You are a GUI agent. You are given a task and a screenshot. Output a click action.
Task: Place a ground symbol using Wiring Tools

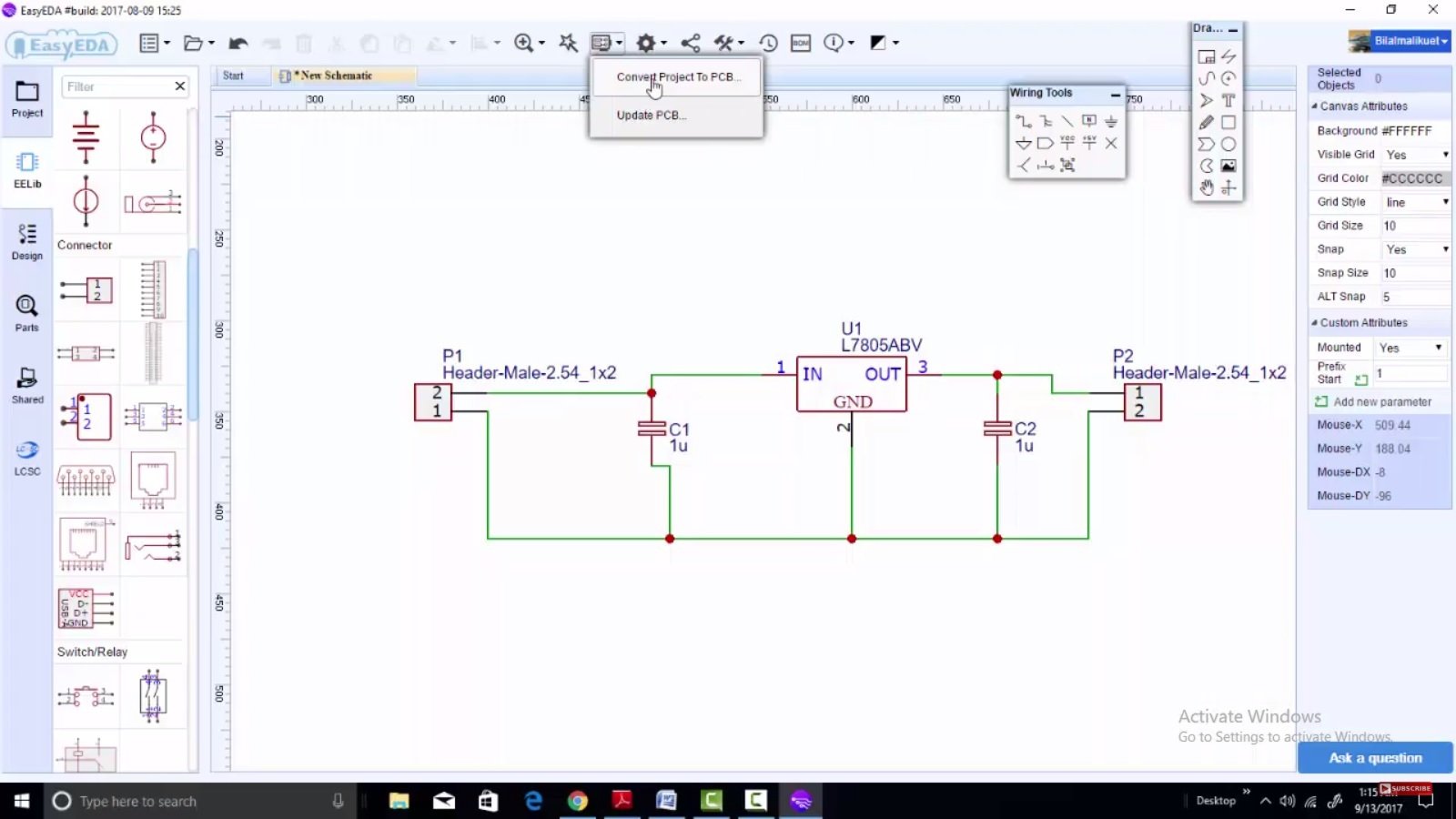point(1110,120)
